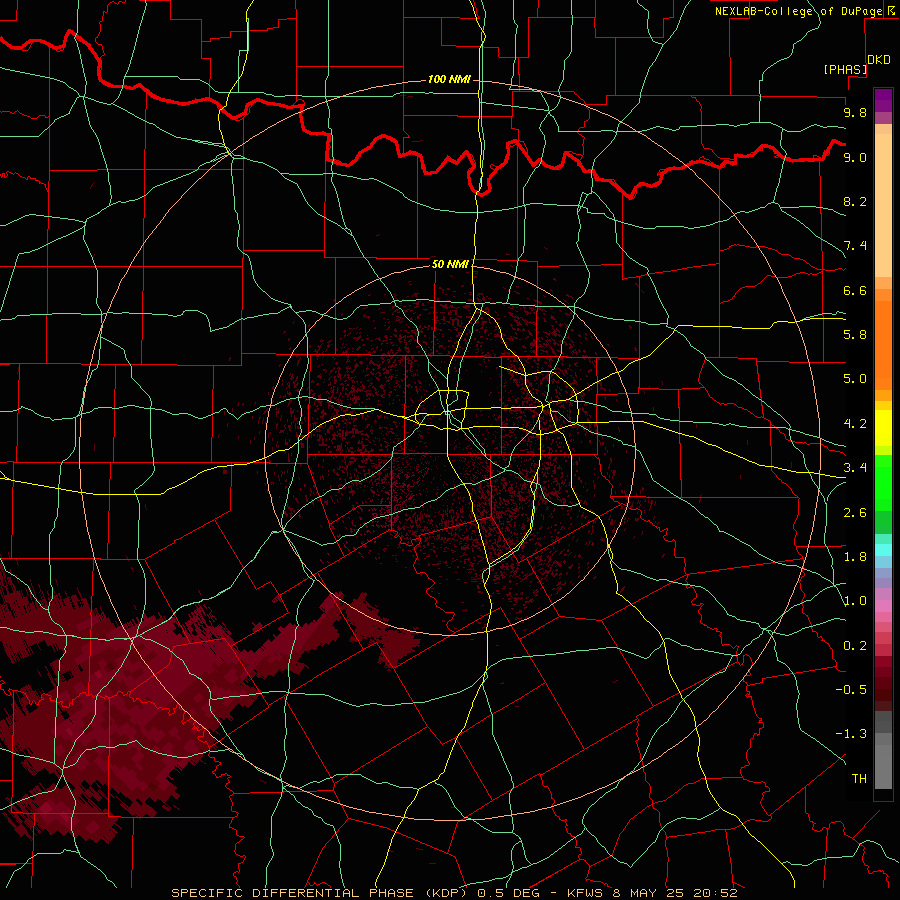
Task: Click the 9.0 scale value
Action: [855, 157]
